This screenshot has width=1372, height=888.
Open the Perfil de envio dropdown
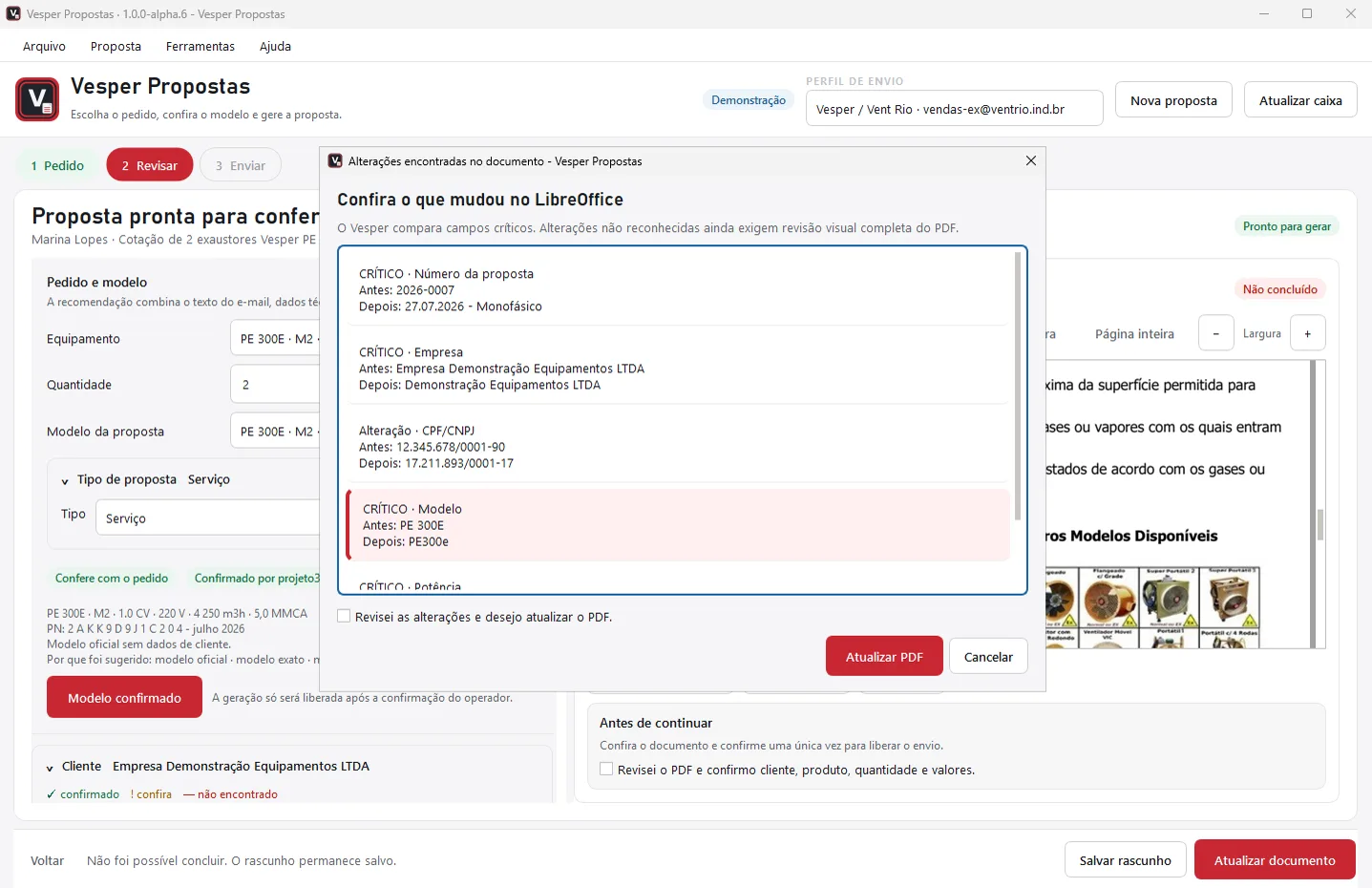(954, 108)
